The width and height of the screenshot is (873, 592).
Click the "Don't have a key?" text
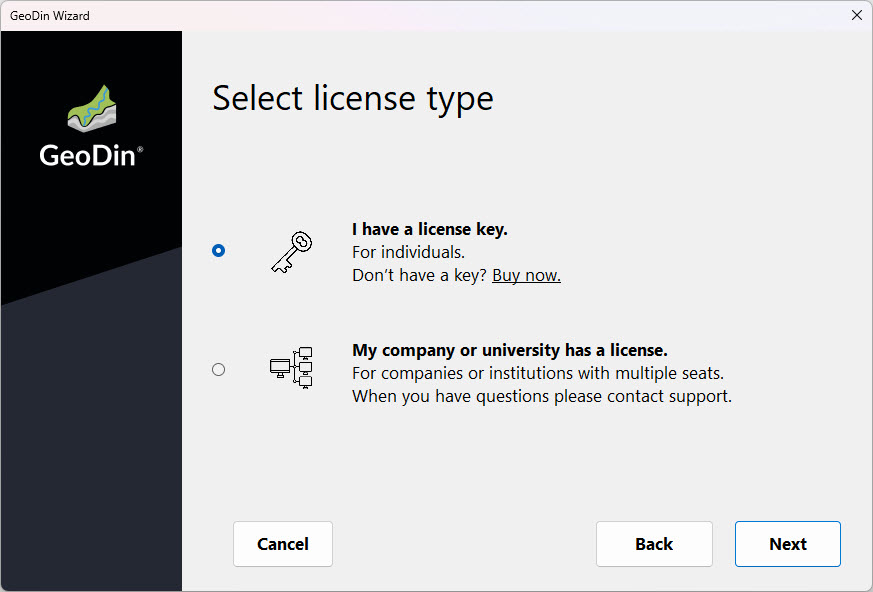pos(419,275)
